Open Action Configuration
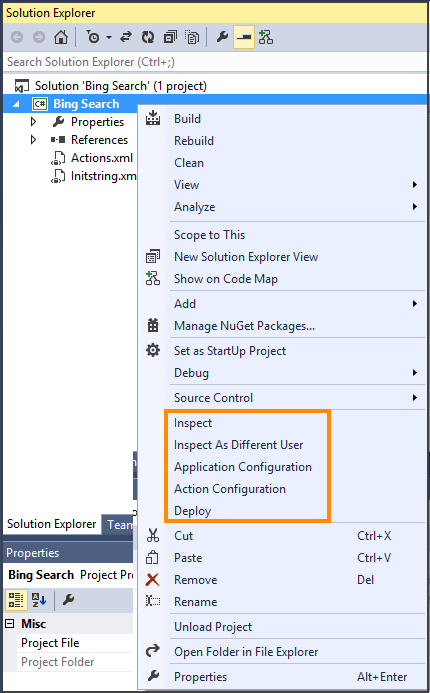430x693 pixels. [x=230, y=489]
